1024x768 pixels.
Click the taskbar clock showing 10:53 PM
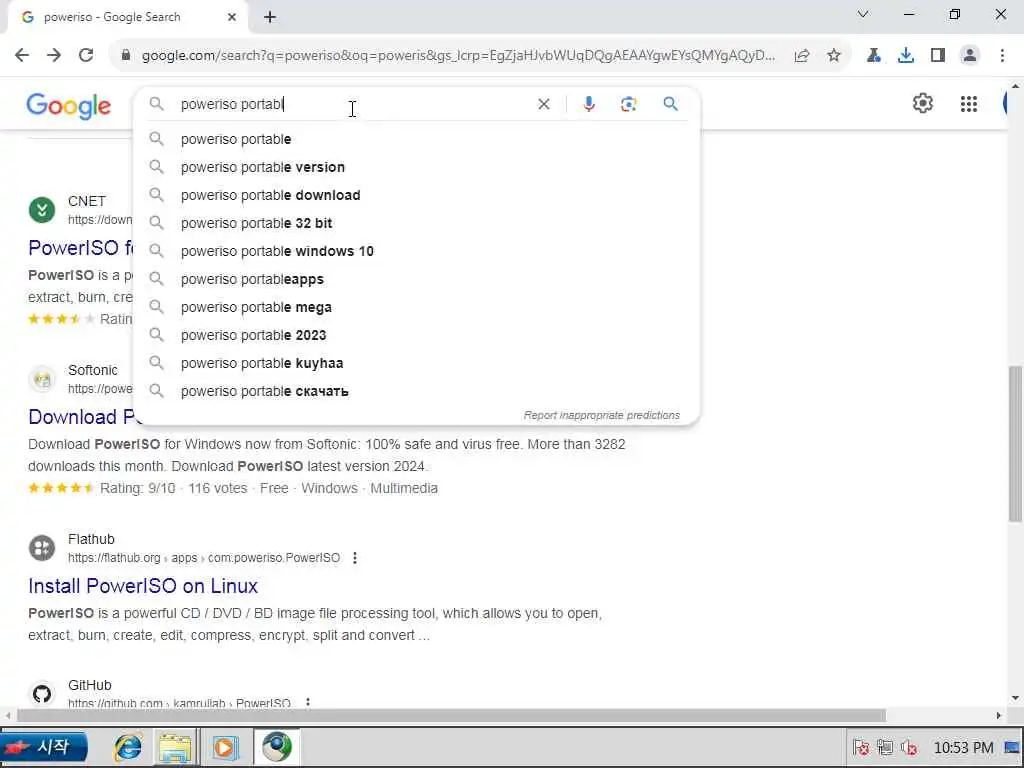[963, 748]
